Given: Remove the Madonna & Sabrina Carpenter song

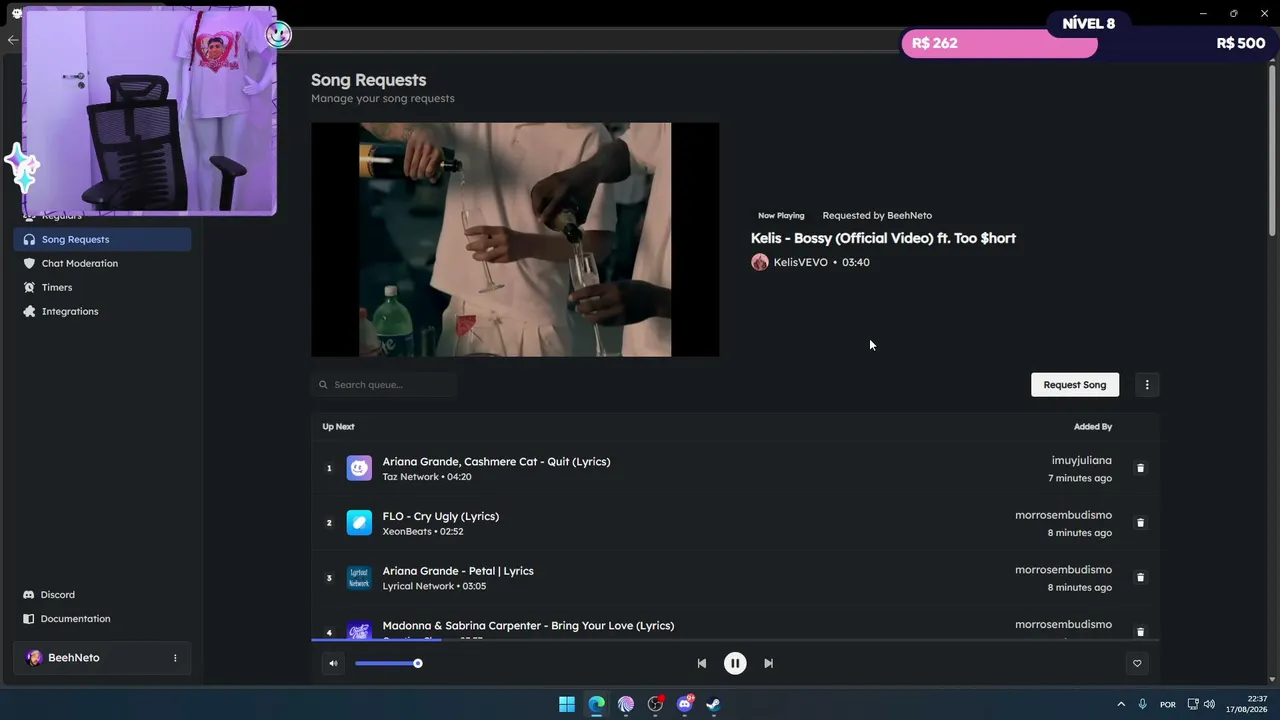Looking at the screenshot, I should 1140,632.
